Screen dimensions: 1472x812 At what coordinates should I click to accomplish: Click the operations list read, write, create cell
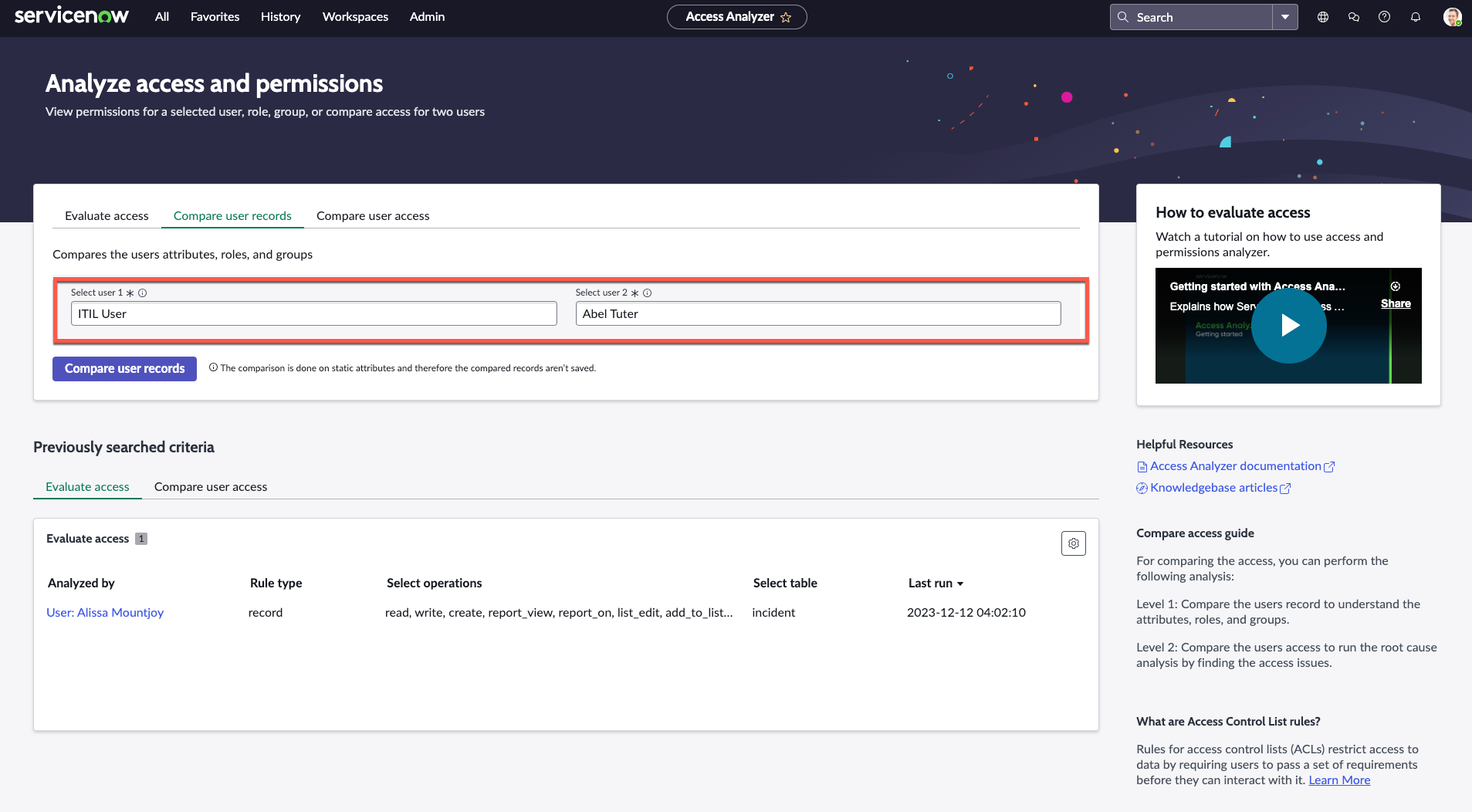(x=559, y=613)
